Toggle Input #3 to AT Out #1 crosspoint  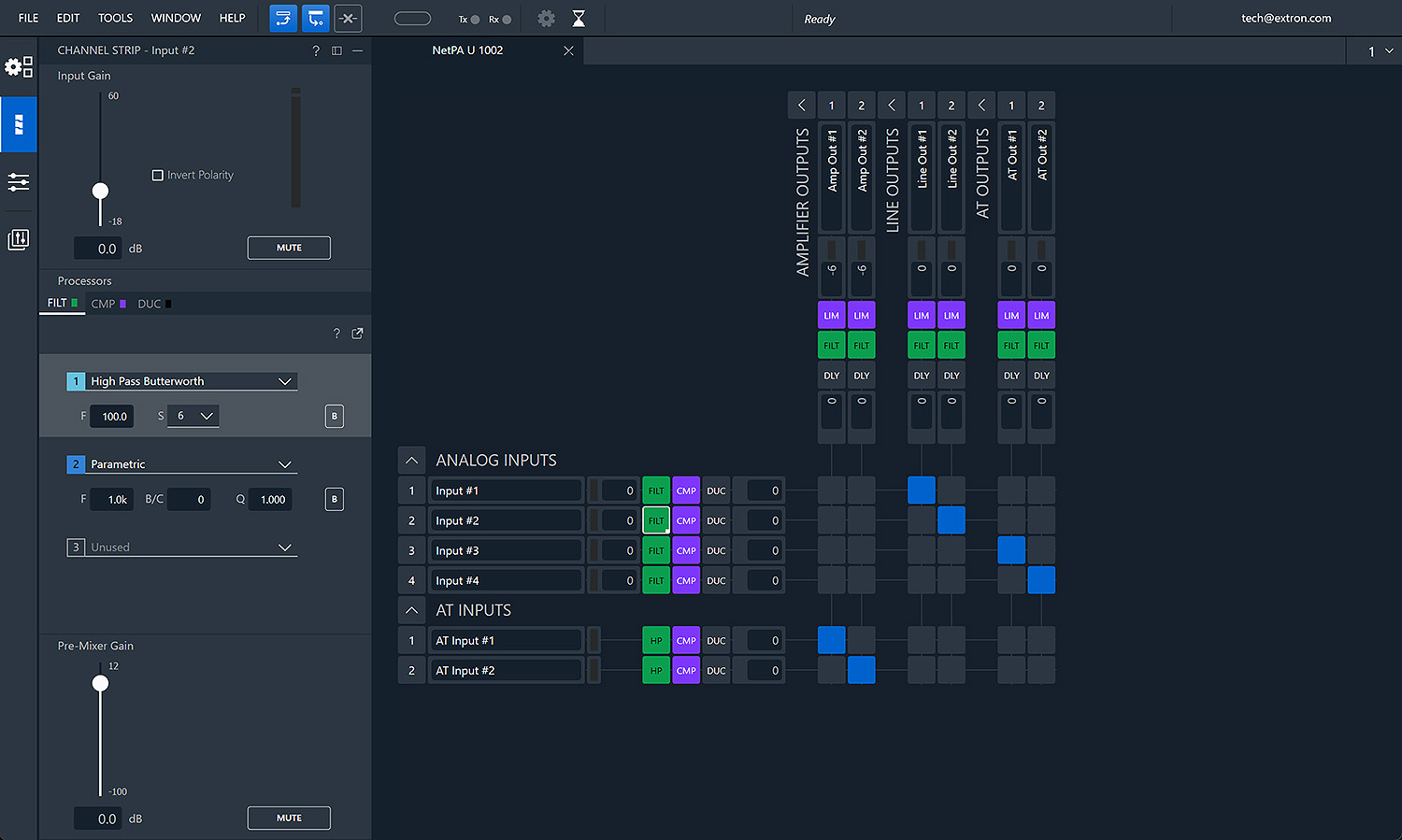pos(1011,550)
